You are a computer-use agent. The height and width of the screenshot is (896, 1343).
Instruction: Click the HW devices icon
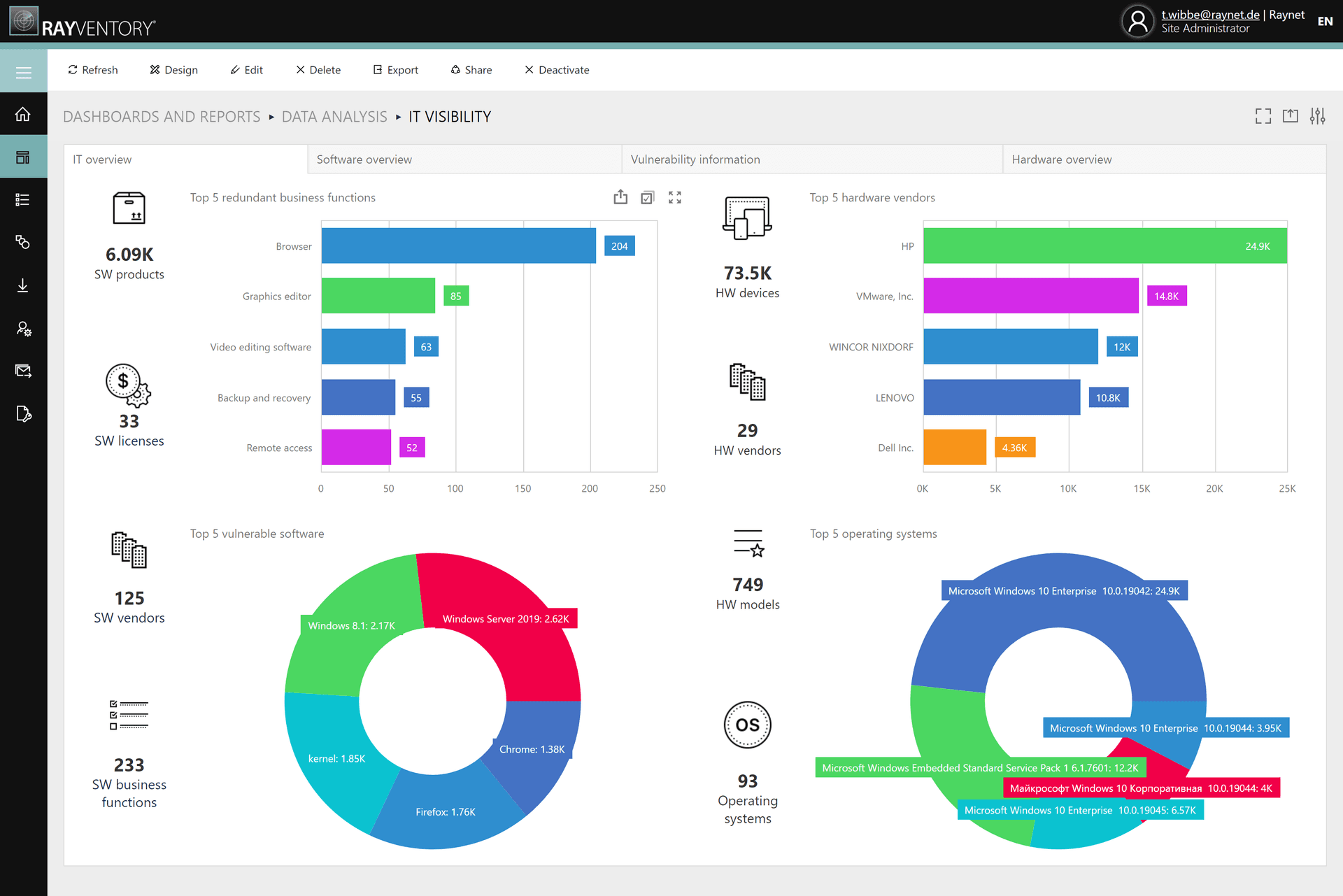[747, 218]
